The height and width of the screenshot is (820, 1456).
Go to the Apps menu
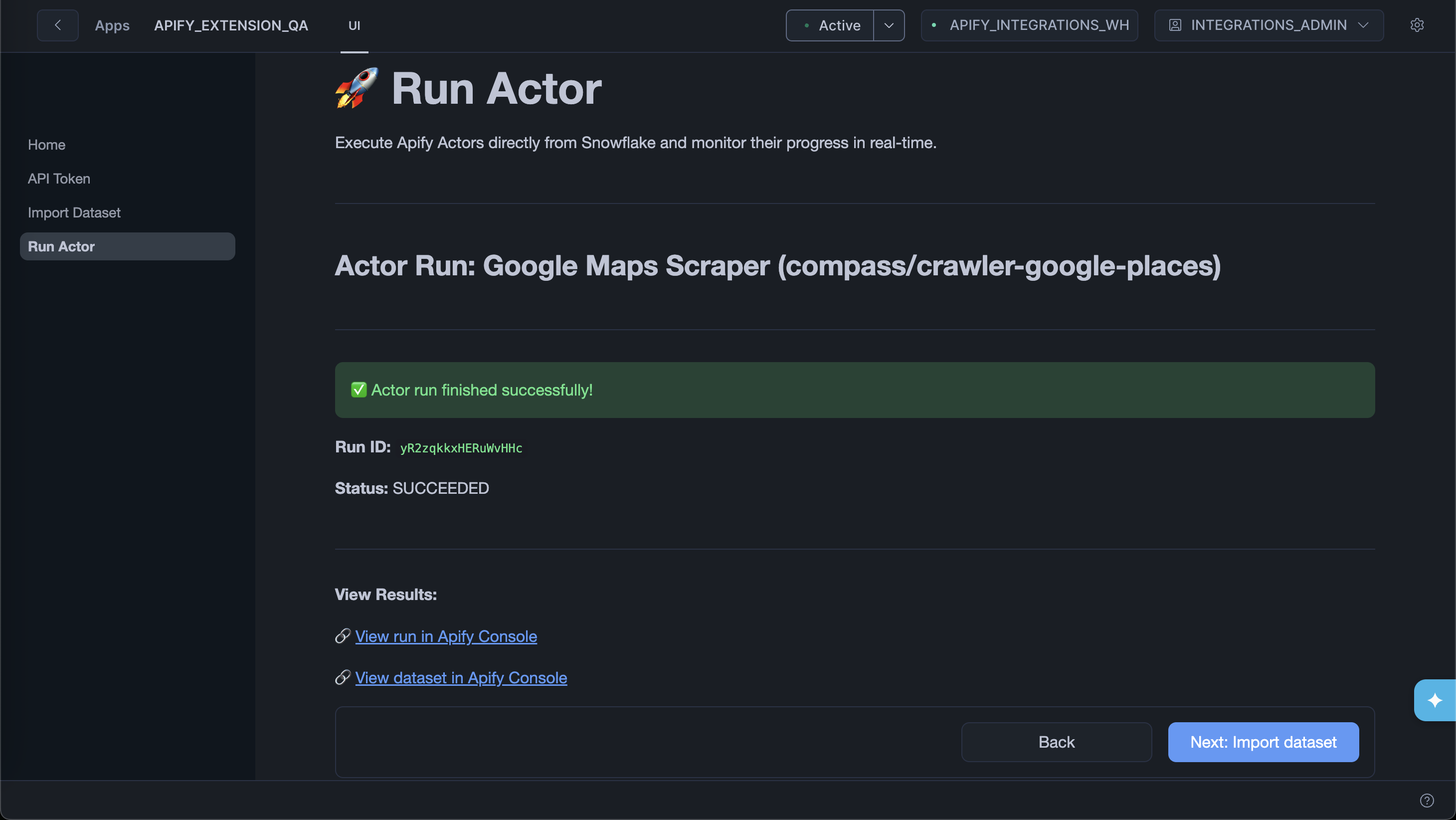112,25
